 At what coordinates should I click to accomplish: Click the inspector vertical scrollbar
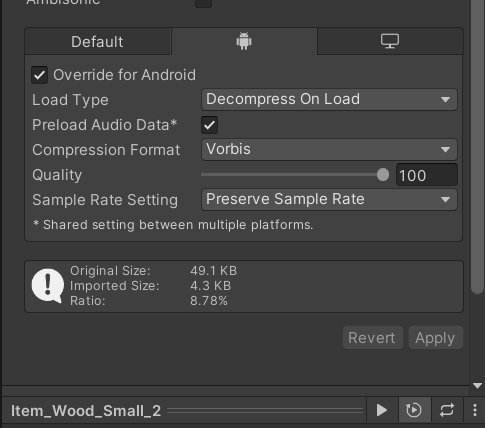tap(477, 147)
